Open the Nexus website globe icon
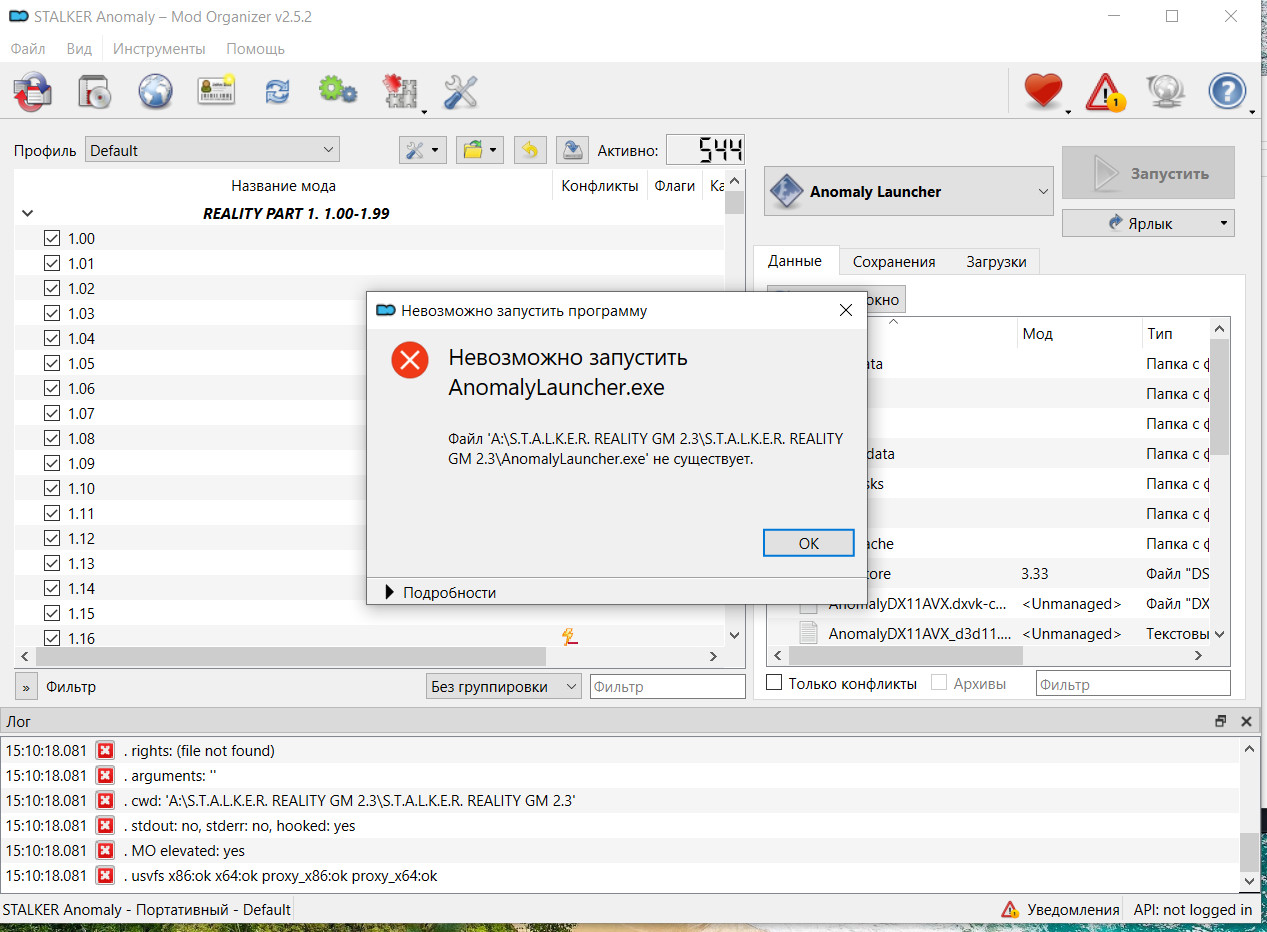Image resolution: width=1267 pixels, height=932 pixels. [155, 93]
